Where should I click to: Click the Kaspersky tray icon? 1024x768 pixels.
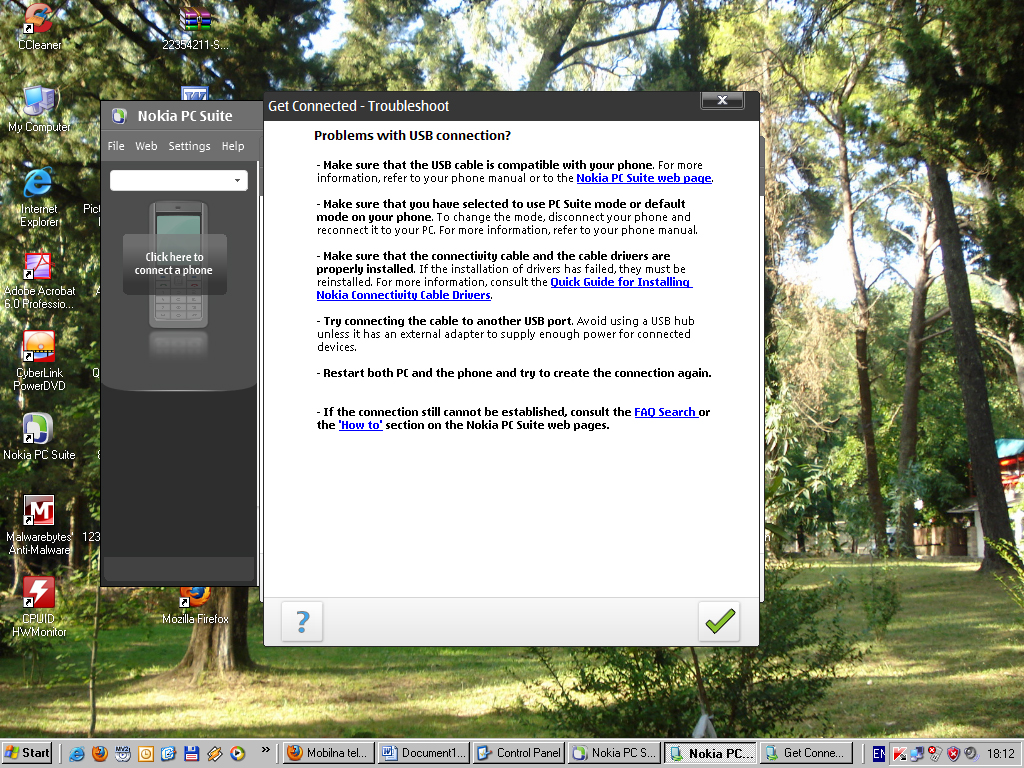coord(899,754)
